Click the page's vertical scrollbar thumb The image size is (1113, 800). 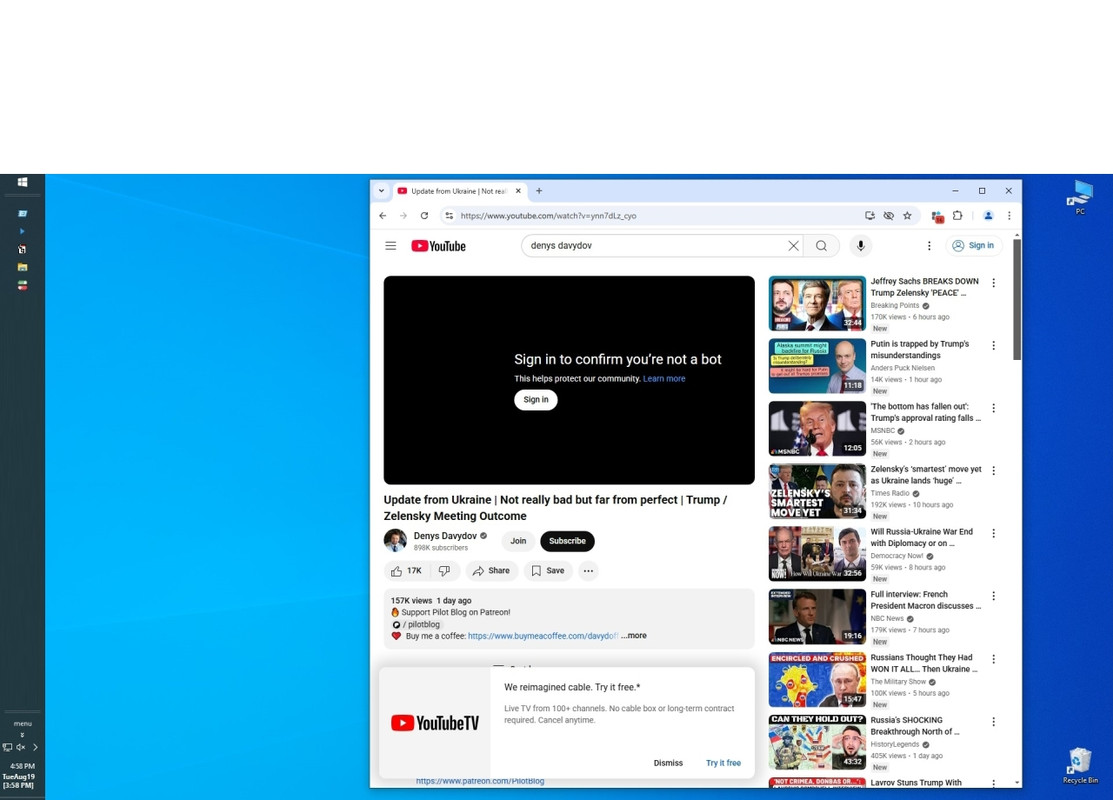pos(1017,299)
